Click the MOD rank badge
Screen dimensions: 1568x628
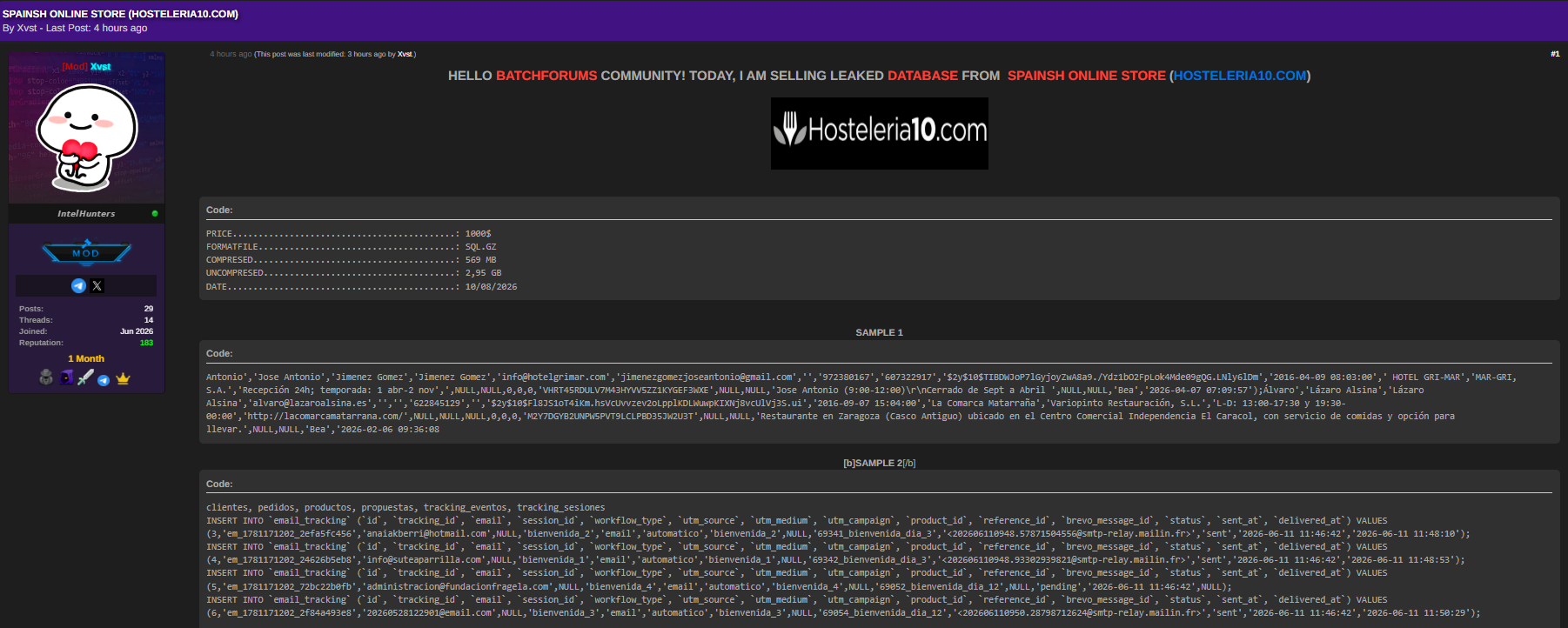pyautogui.click(x=86, y=253)
